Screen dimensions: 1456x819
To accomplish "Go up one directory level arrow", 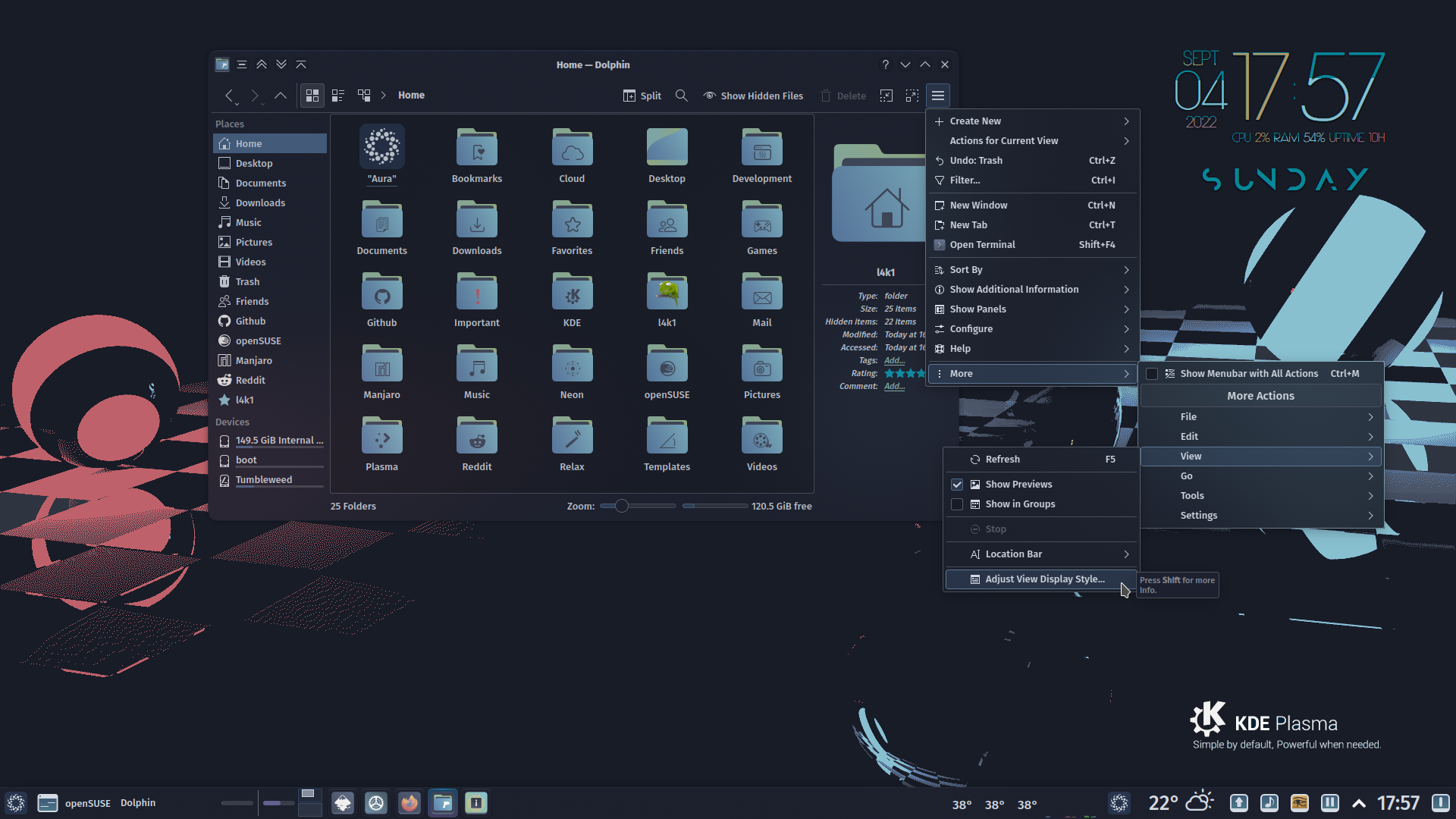I will click(281, 96).
